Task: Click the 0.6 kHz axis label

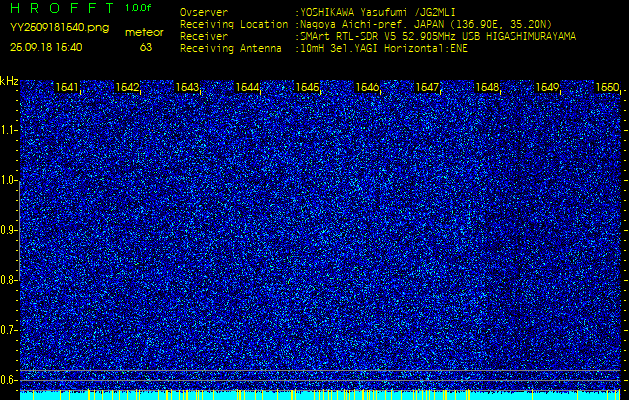Action: [x=8, y=380]
